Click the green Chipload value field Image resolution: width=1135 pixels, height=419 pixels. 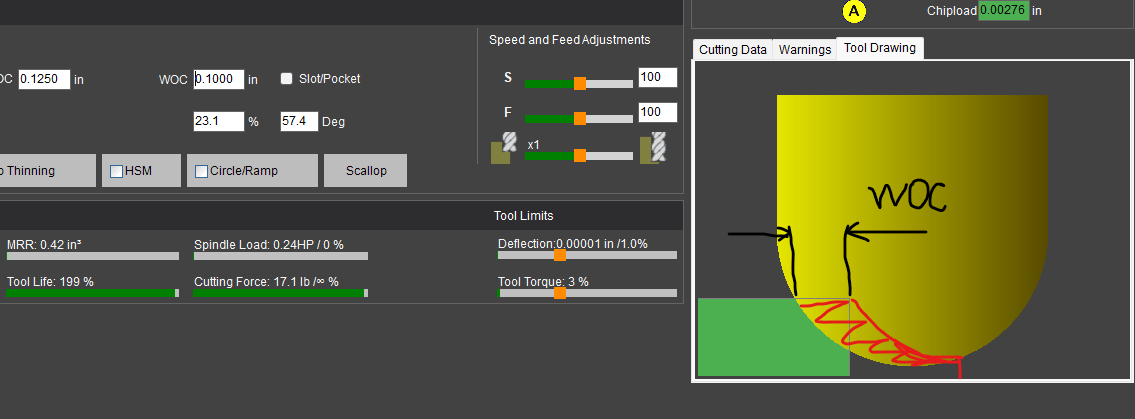pyautogui.click(x=1003, y=11)
